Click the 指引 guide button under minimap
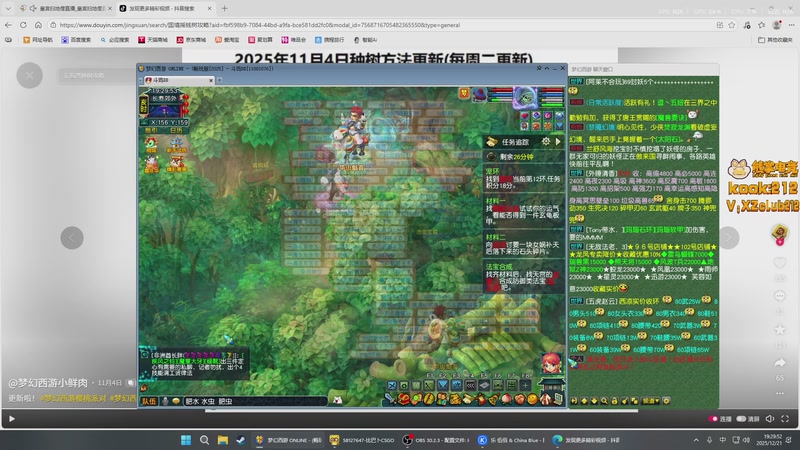 [151, 130]
